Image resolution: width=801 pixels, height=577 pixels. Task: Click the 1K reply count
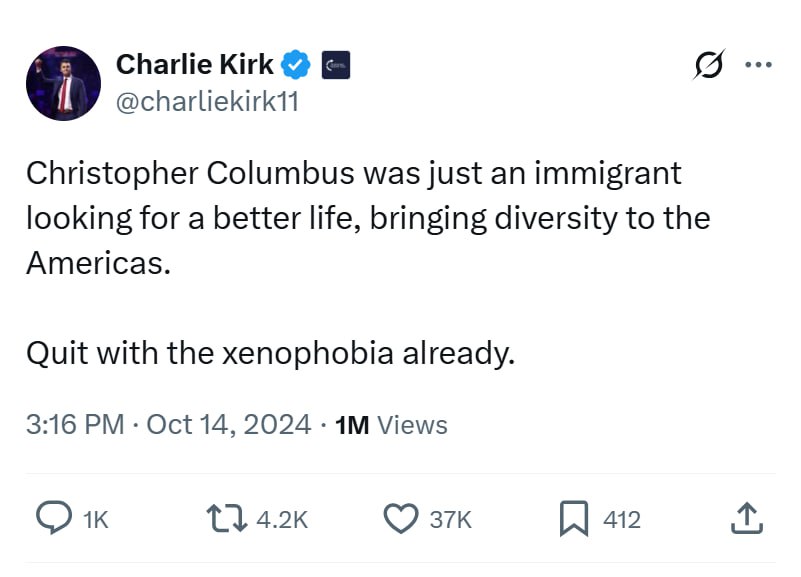(95, 519)
